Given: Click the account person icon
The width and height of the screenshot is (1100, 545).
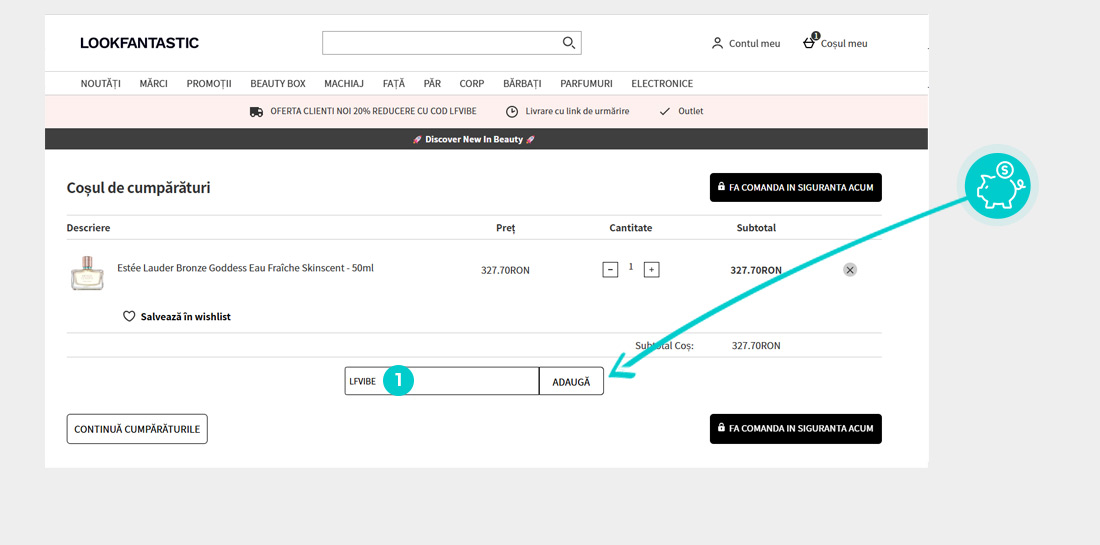Looking at the screenshot, I should click(717, 43).
